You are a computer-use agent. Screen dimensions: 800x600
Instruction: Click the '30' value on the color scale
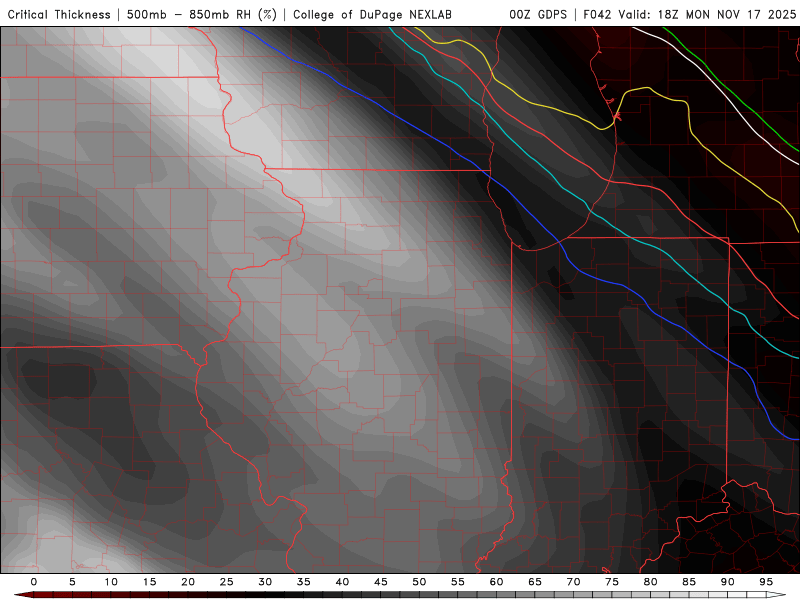click(265, 582)
